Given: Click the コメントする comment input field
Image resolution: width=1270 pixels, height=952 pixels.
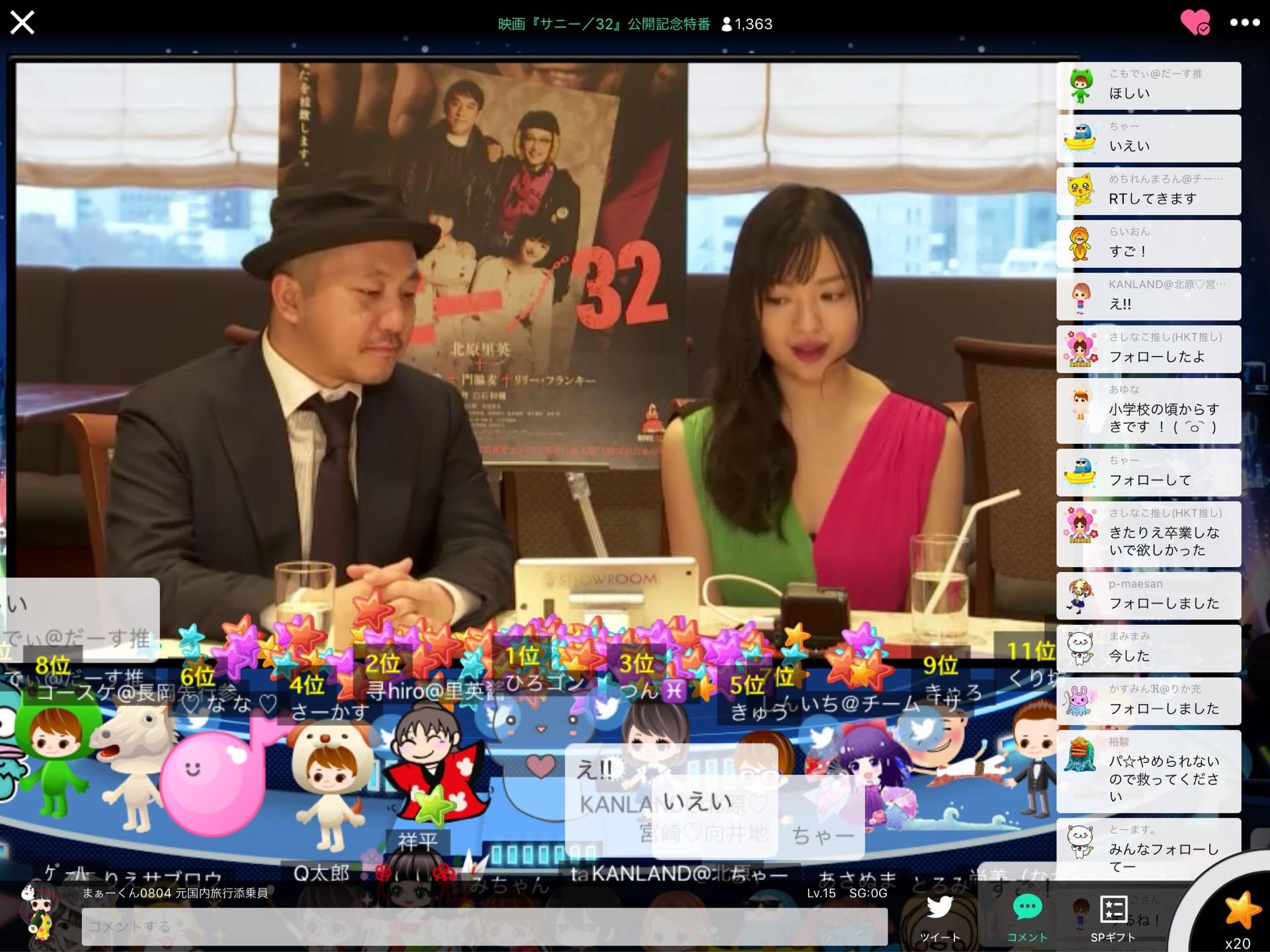Looking at the screenshot, I should pos(484,926).
